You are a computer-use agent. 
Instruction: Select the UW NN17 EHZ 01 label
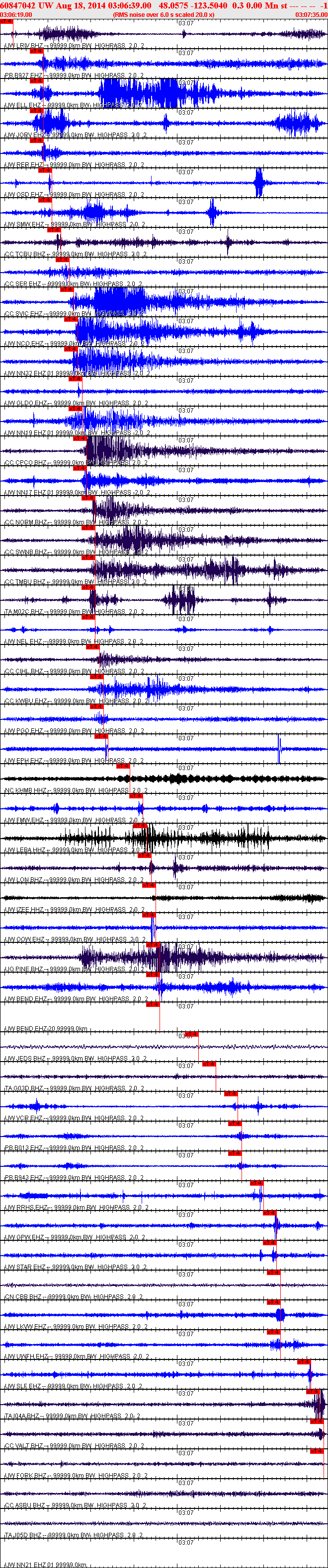(x=77, y=493)
